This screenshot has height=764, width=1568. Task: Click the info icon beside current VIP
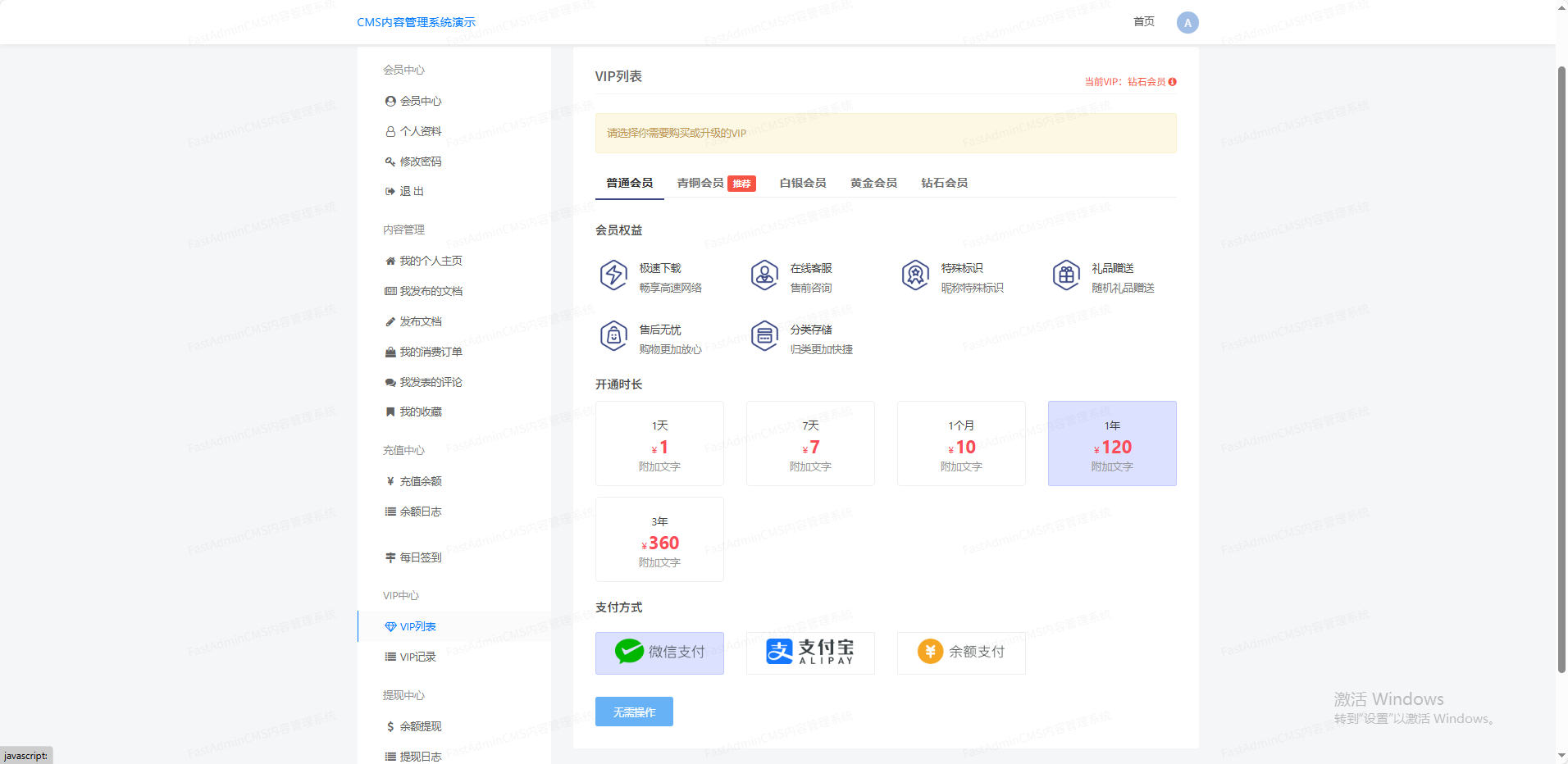(x=1173, y=82)
